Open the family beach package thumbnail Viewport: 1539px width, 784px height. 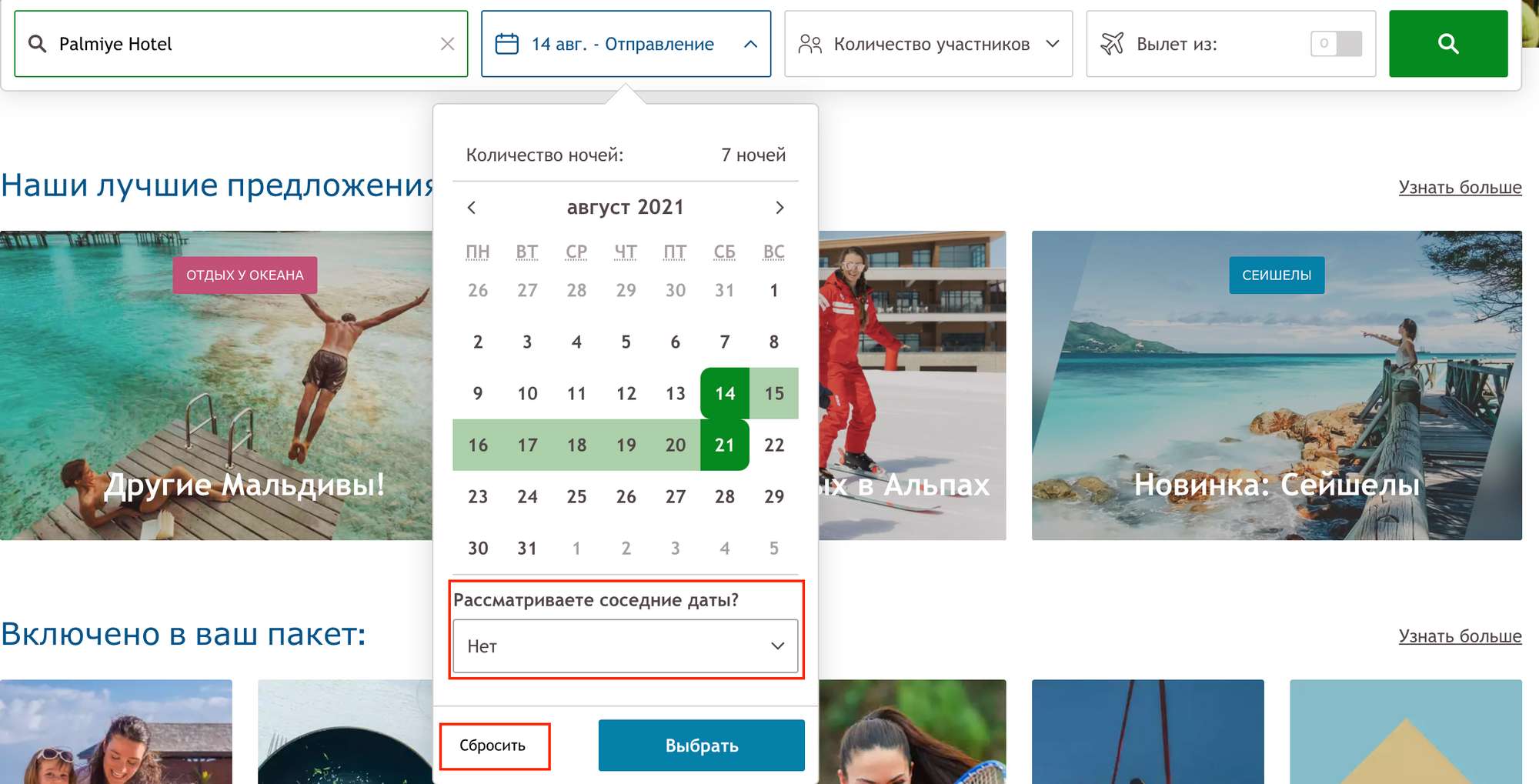click(115, 732)
